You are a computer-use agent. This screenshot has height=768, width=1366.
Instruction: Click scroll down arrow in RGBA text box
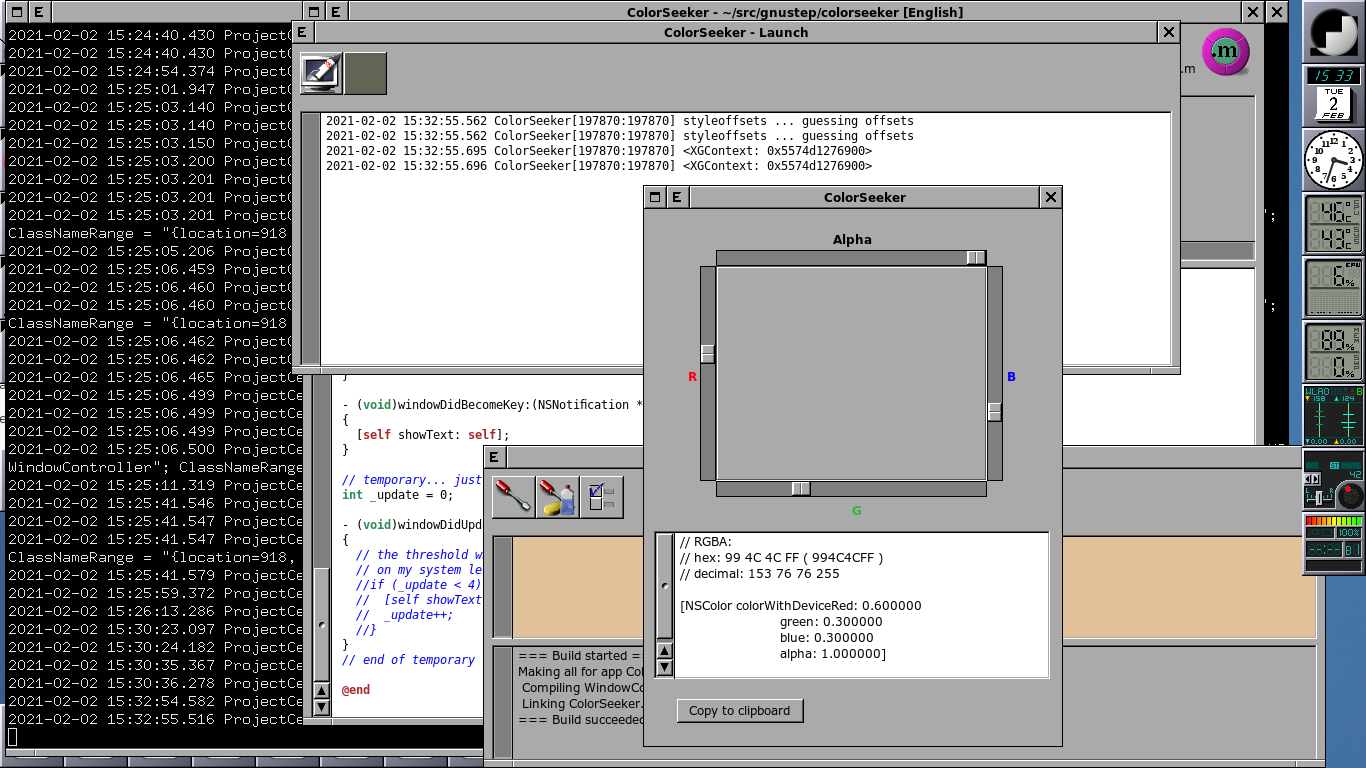[664, 668]
